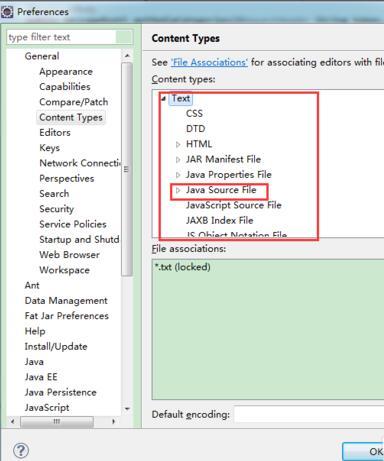Select JavaScript in the preferences tree
384x461 pixels.
[47, 407]
